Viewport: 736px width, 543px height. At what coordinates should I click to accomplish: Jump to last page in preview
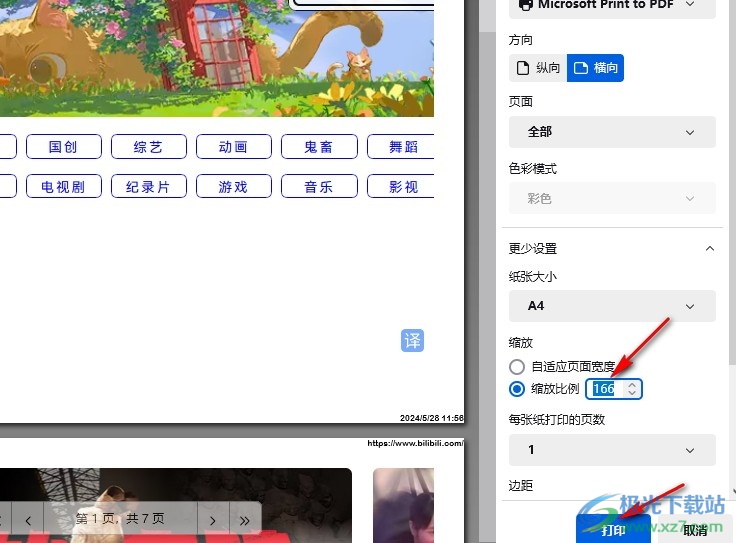pyautogui.click(x=245, y=520)
